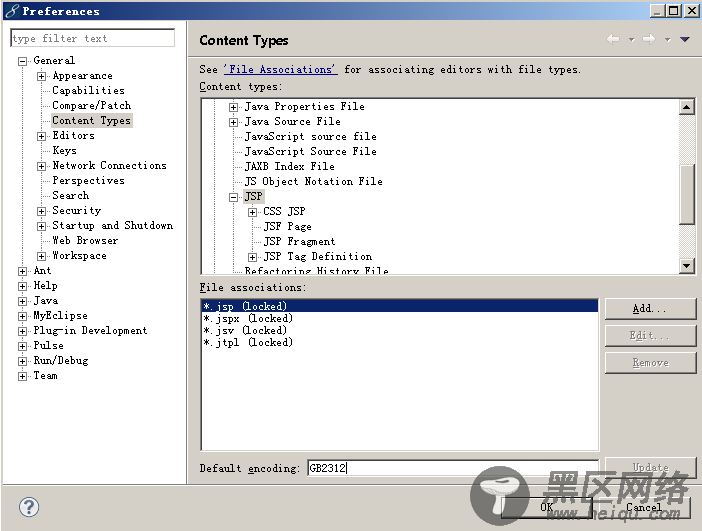Viewport: 702px width, 531px height.
Task: Select the *.jsp (locked) association
Action: point(399,306)
